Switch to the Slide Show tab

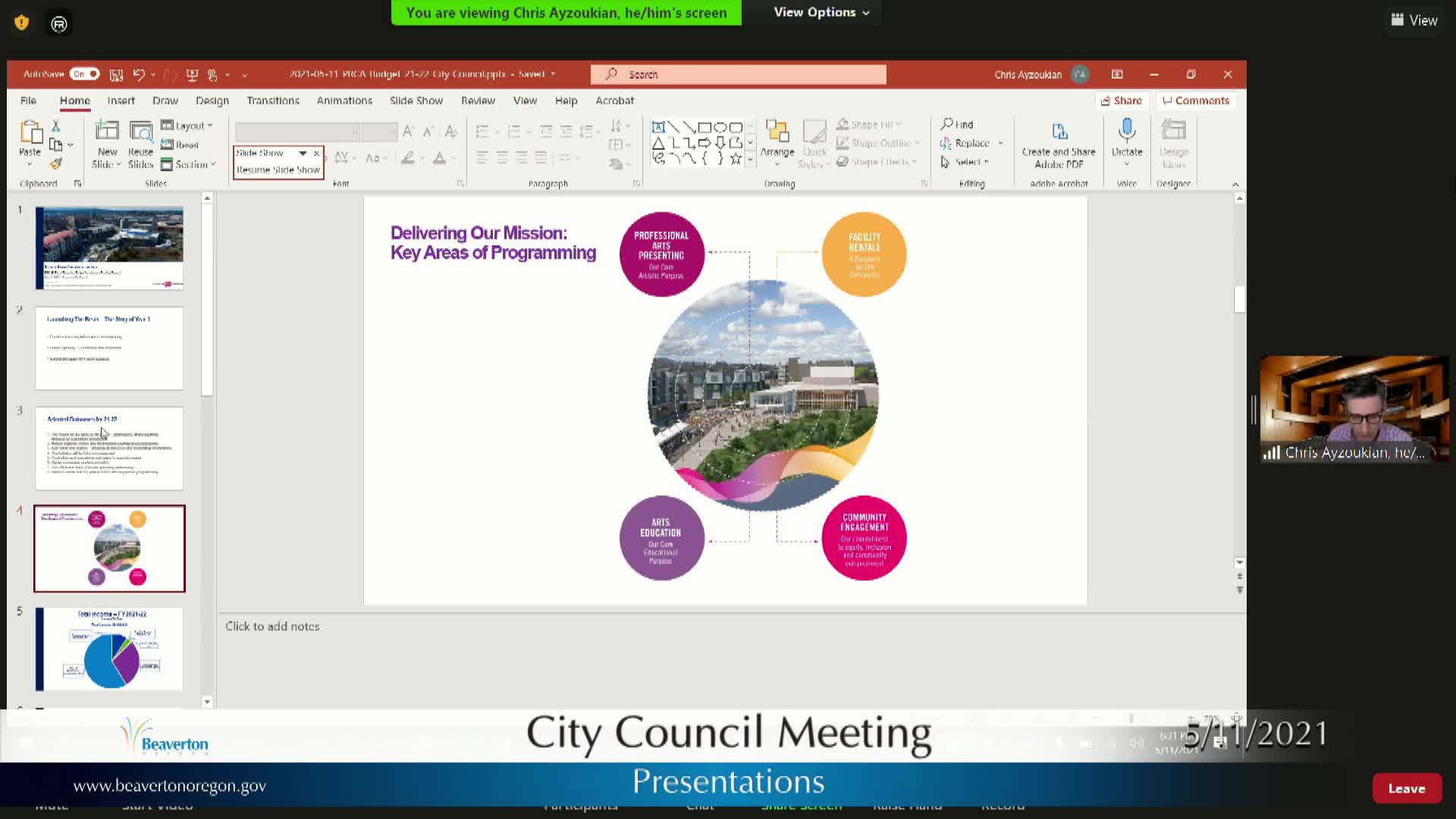click(416, 100)
